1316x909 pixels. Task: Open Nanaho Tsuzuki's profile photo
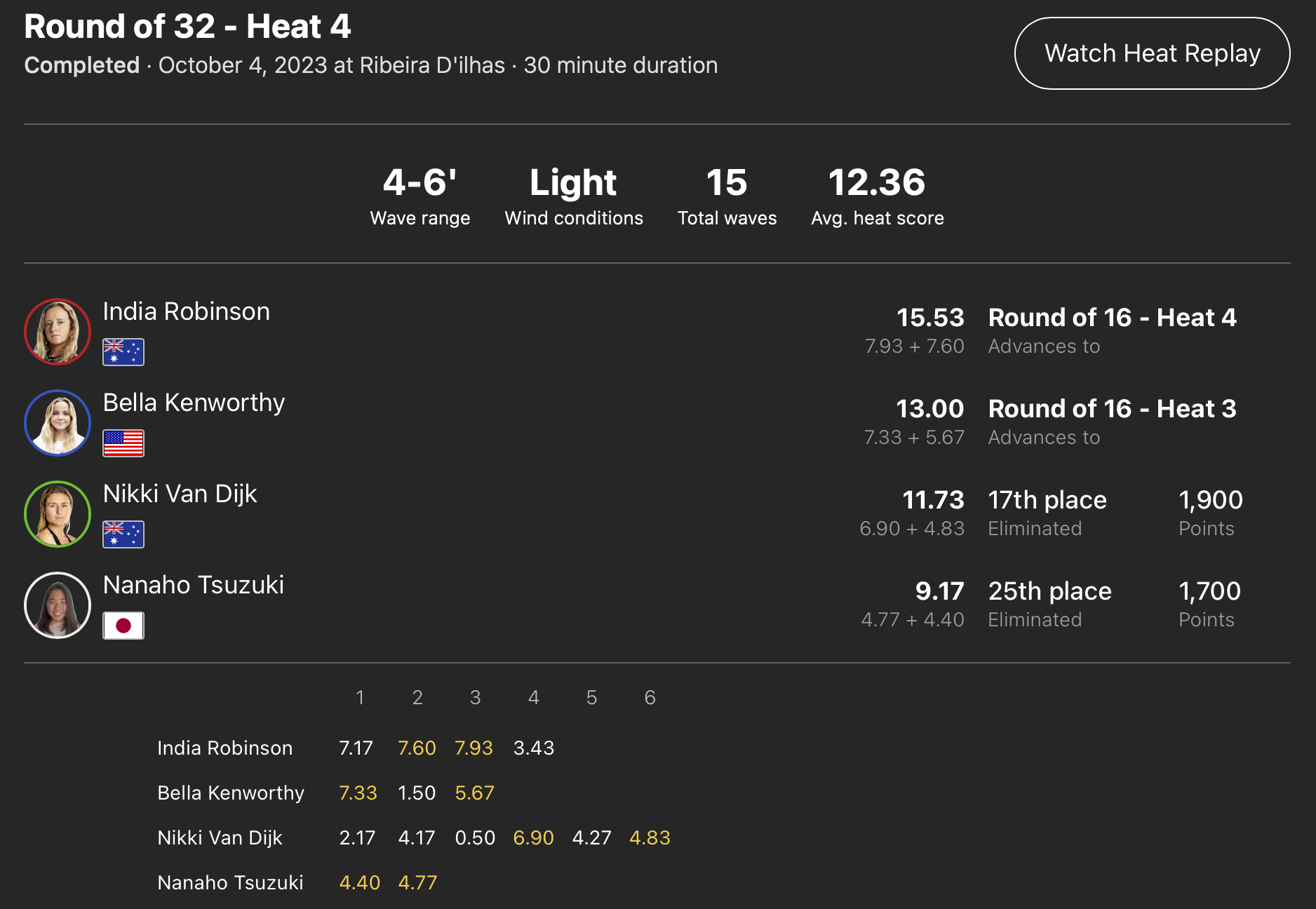(x=58, y=605)
